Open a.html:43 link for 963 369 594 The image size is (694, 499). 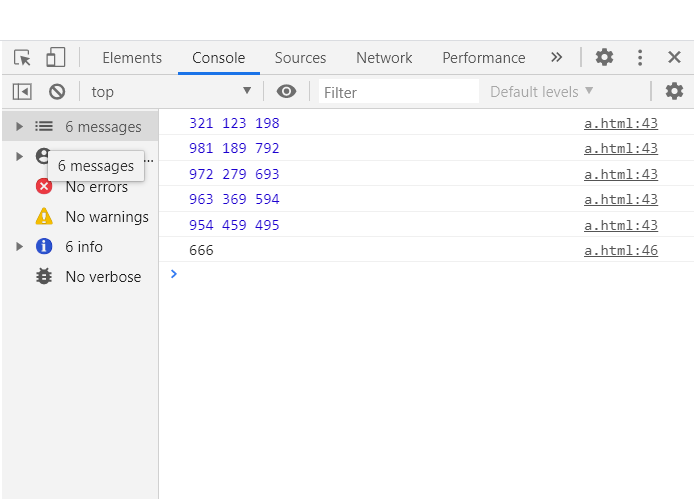point(621,200)
